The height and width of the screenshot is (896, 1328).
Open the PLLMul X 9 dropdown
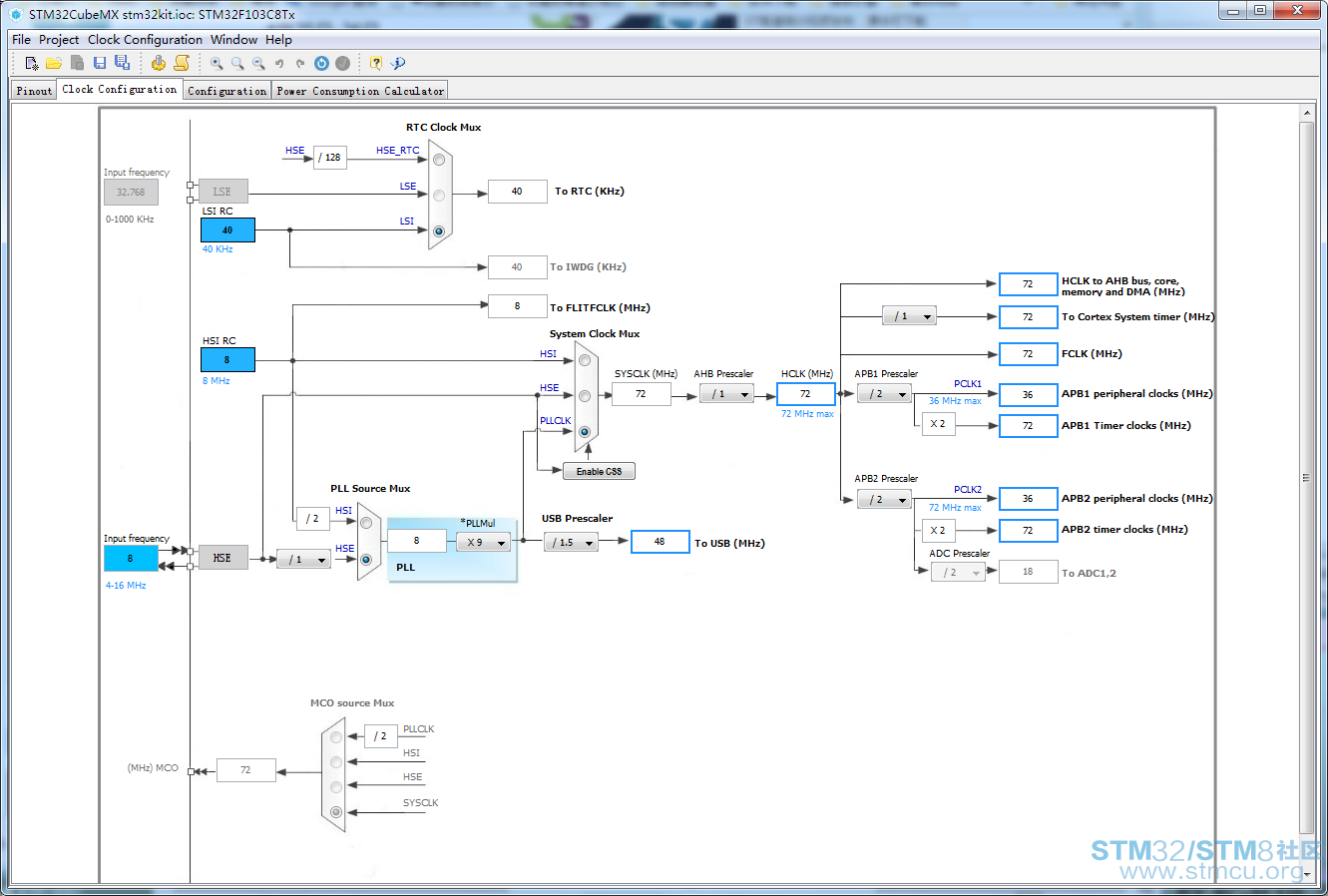coord(484,542)
